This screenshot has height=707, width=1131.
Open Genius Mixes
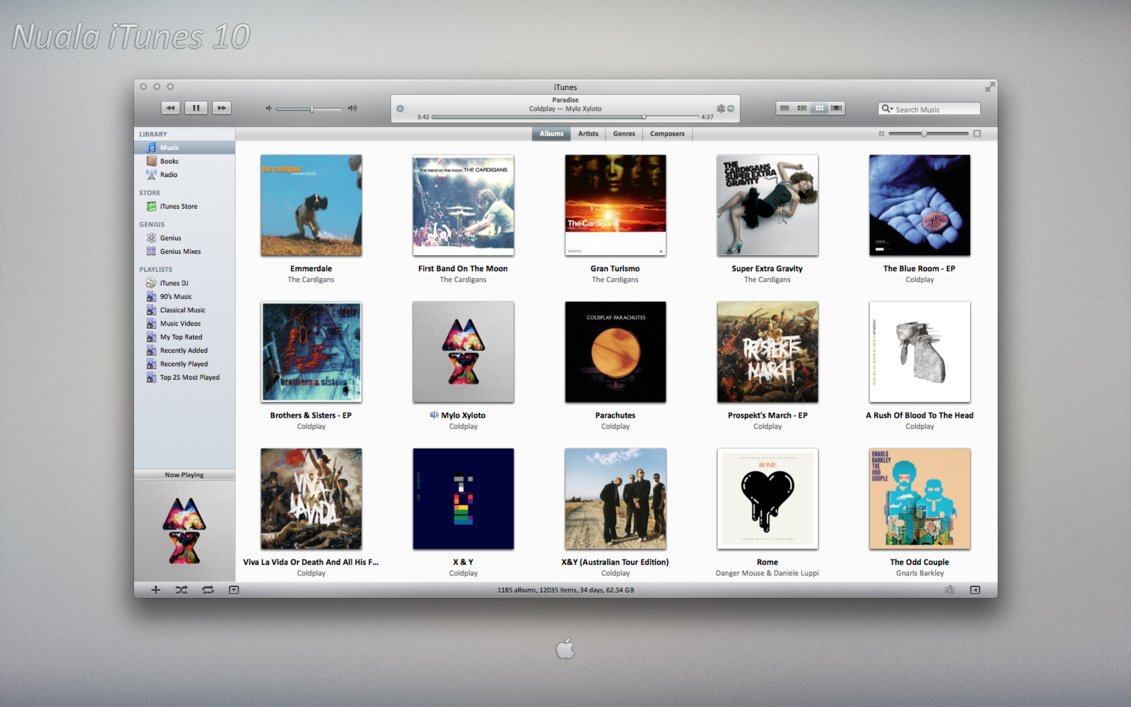pyautogui.click(x=185, y=251)
